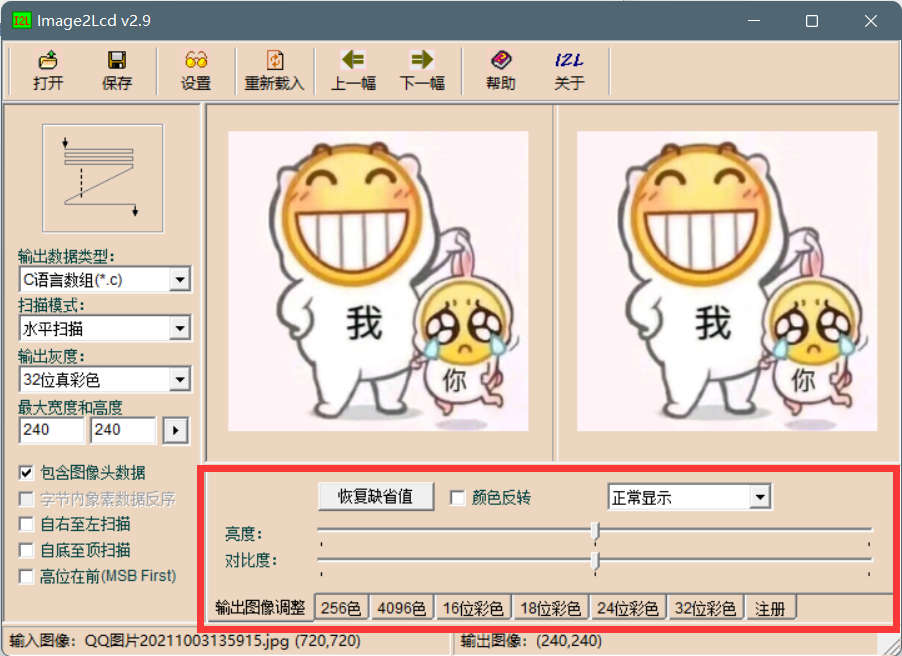Viewport: 902px width, 656px height.
Task: Save output via the 保存 icon
Action: click(117, 70)
